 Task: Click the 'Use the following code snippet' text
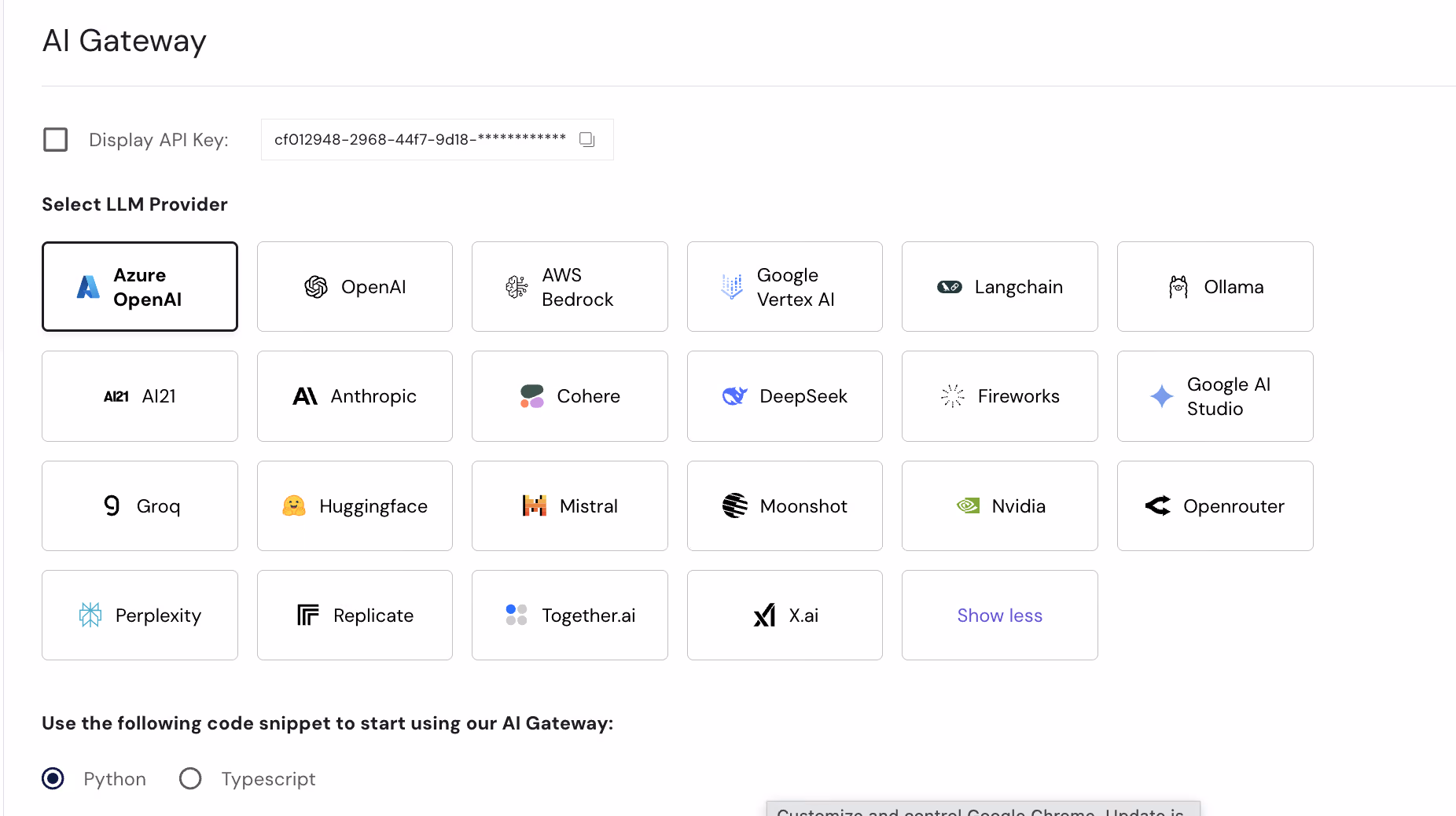(327, 723)
